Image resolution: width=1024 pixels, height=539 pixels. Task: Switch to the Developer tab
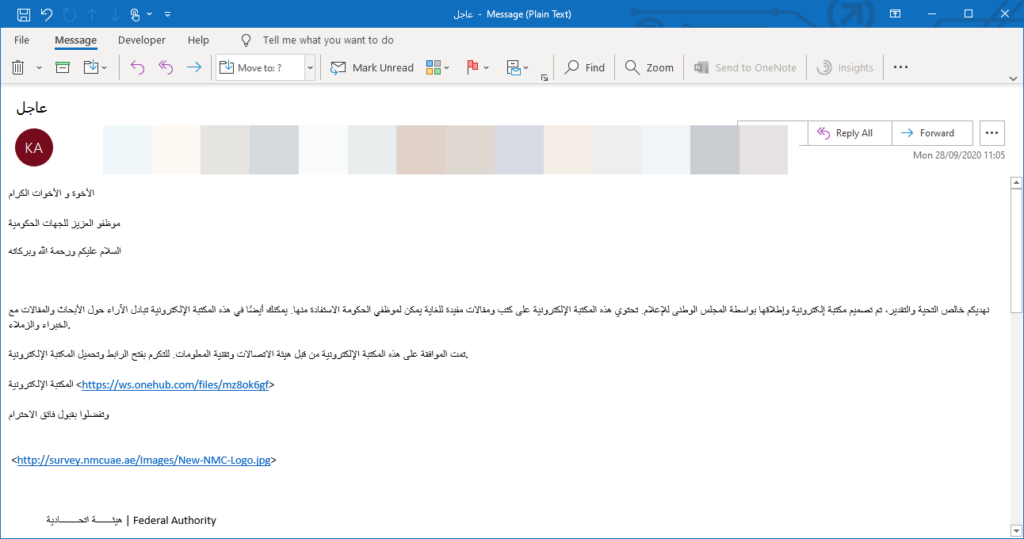142,40
